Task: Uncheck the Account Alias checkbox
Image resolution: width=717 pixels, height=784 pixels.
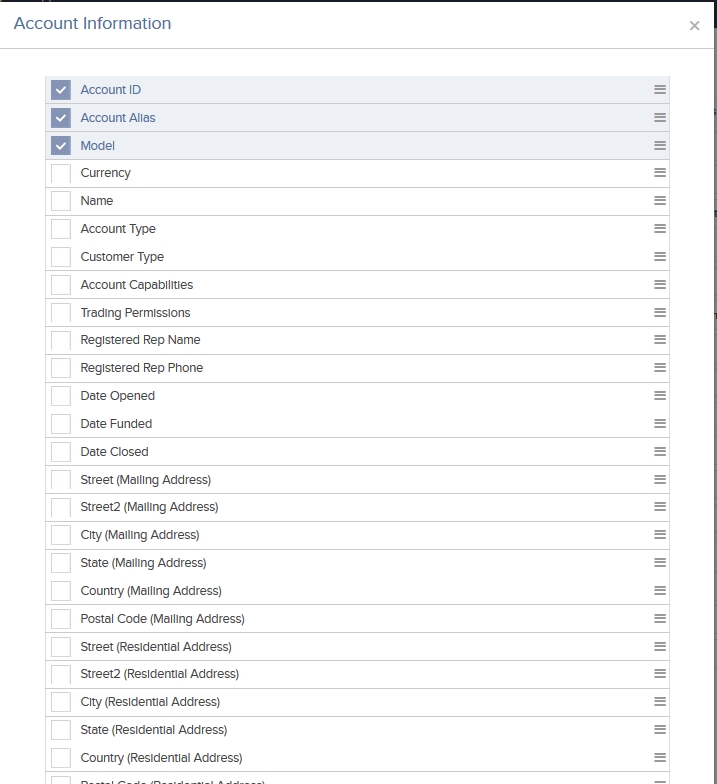Action: [x=61, y=118]
